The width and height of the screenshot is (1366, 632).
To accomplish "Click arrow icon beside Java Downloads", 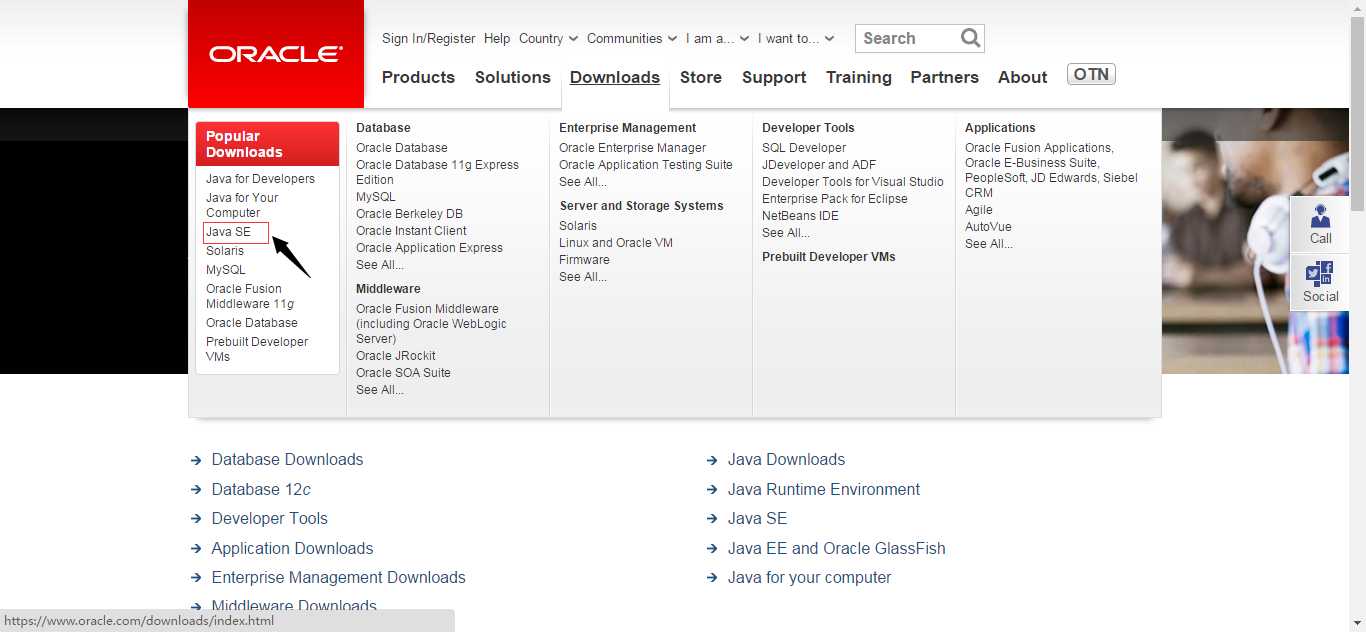I will pos(712,461).
